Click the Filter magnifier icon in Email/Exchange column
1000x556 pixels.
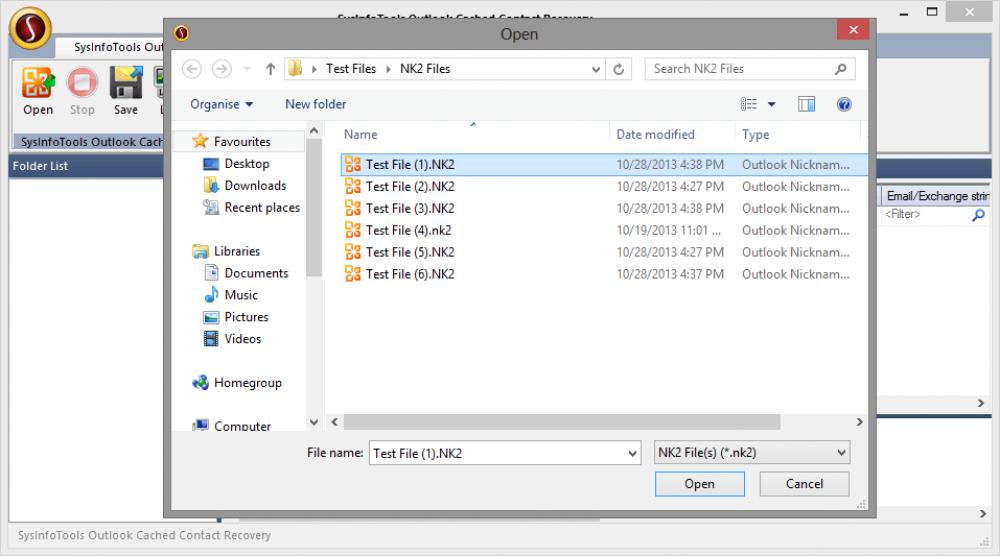point(978,215)
